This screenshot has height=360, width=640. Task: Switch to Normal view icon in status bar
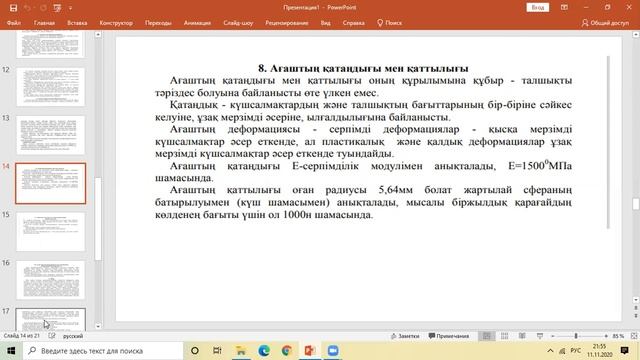tap(487, 336)
